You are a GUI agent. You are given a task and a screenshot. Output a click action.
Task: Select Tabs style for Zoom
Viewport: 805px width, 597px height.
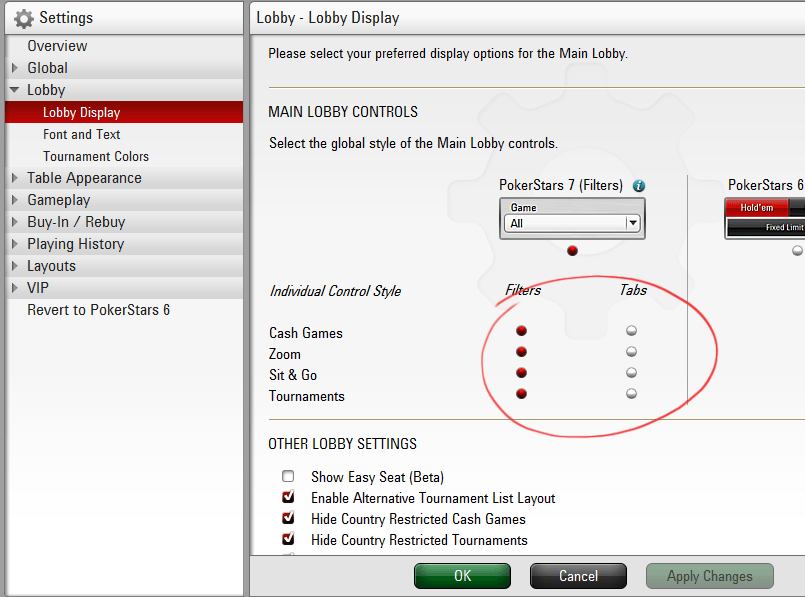point(631,352)
